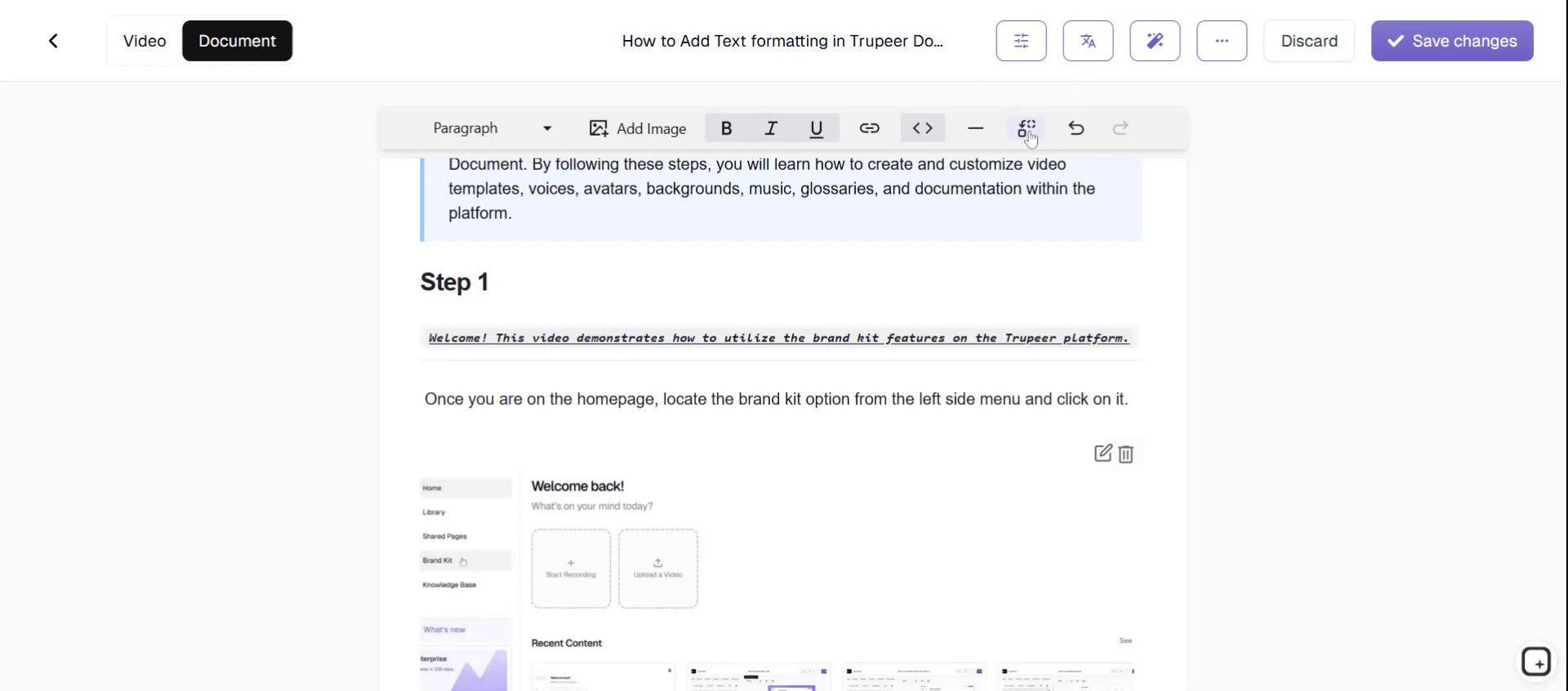Toggle italic formatting
Screen dimensions: 1568x691
[771, 128]
